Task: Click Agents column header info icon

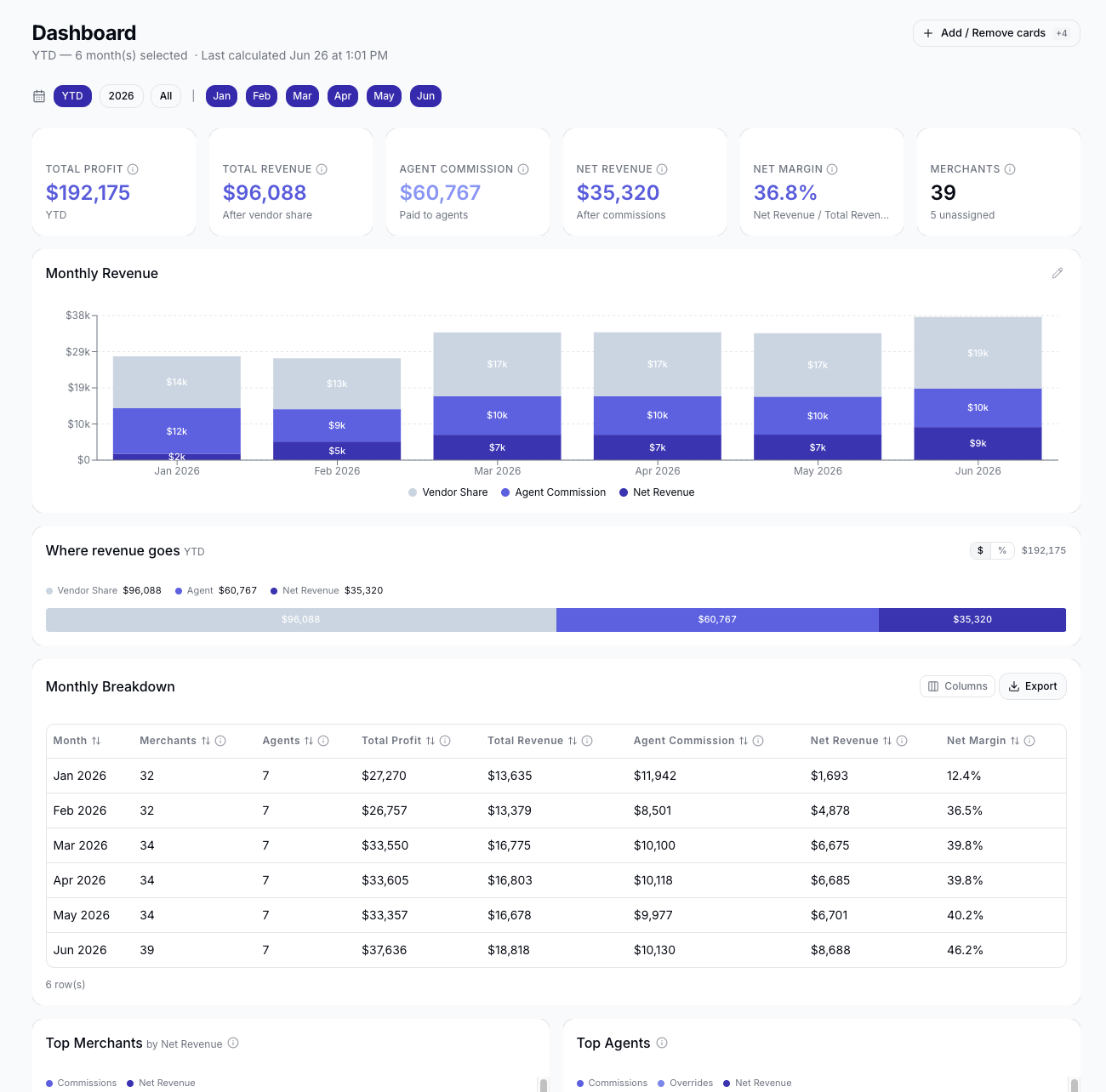Action: point(323,741)
